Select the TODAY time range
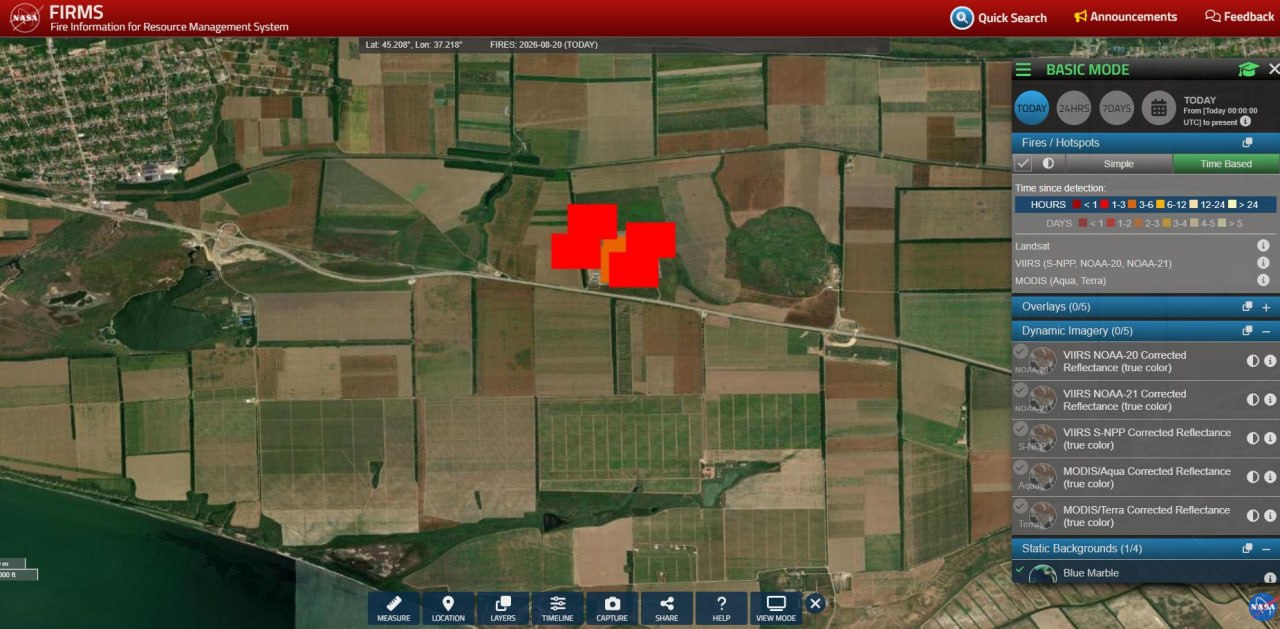 coord(1032,108)
